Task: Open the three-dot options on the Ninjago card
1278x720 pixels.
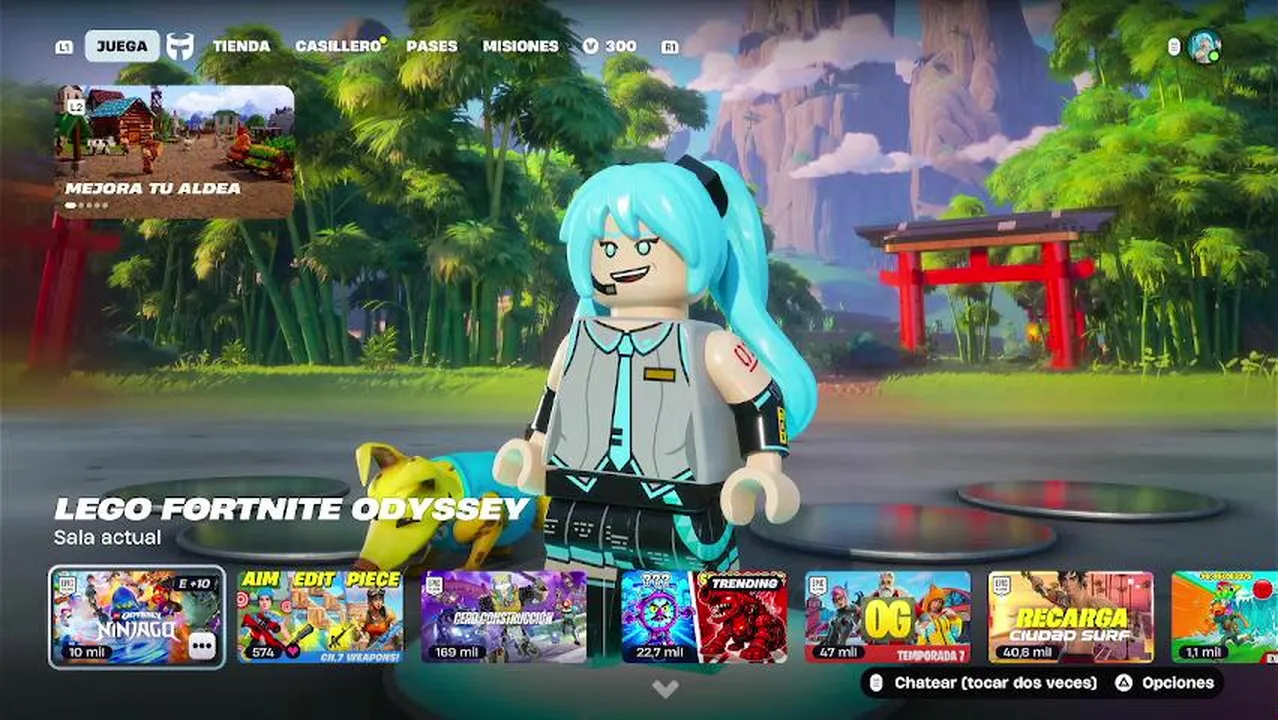Action: [x=202, y=646]
